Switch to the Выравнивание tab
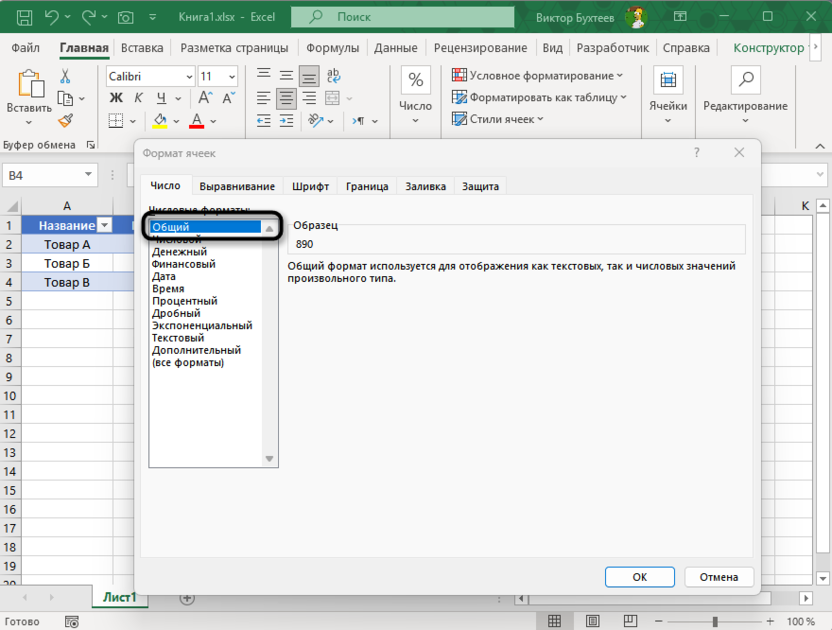The width and height of the screenshot is (832, 630). pos(237,186)
